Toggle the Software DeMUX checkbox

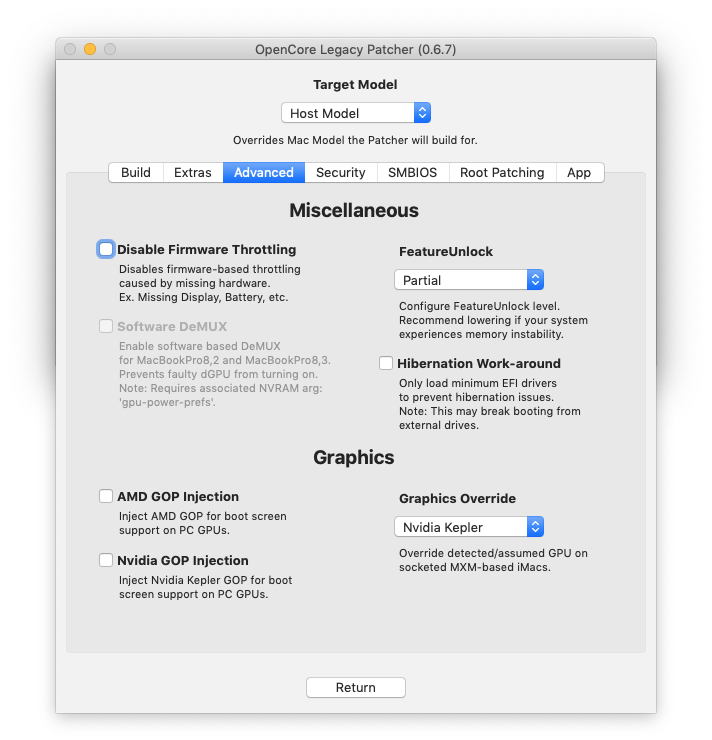click(106, 326)
